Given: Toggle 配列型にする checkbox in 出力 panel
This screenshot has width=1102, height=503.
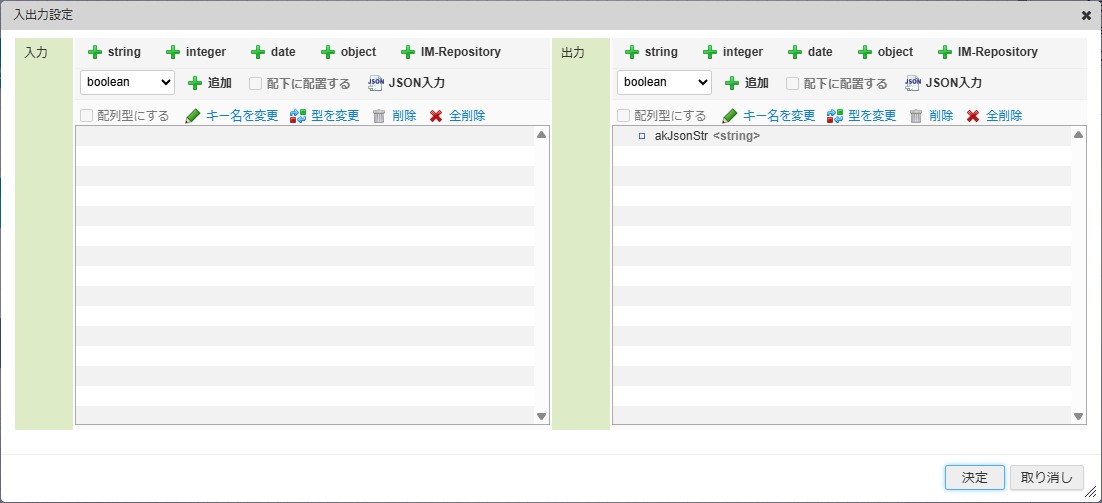Looking at the screenshot, I should 623,116.
